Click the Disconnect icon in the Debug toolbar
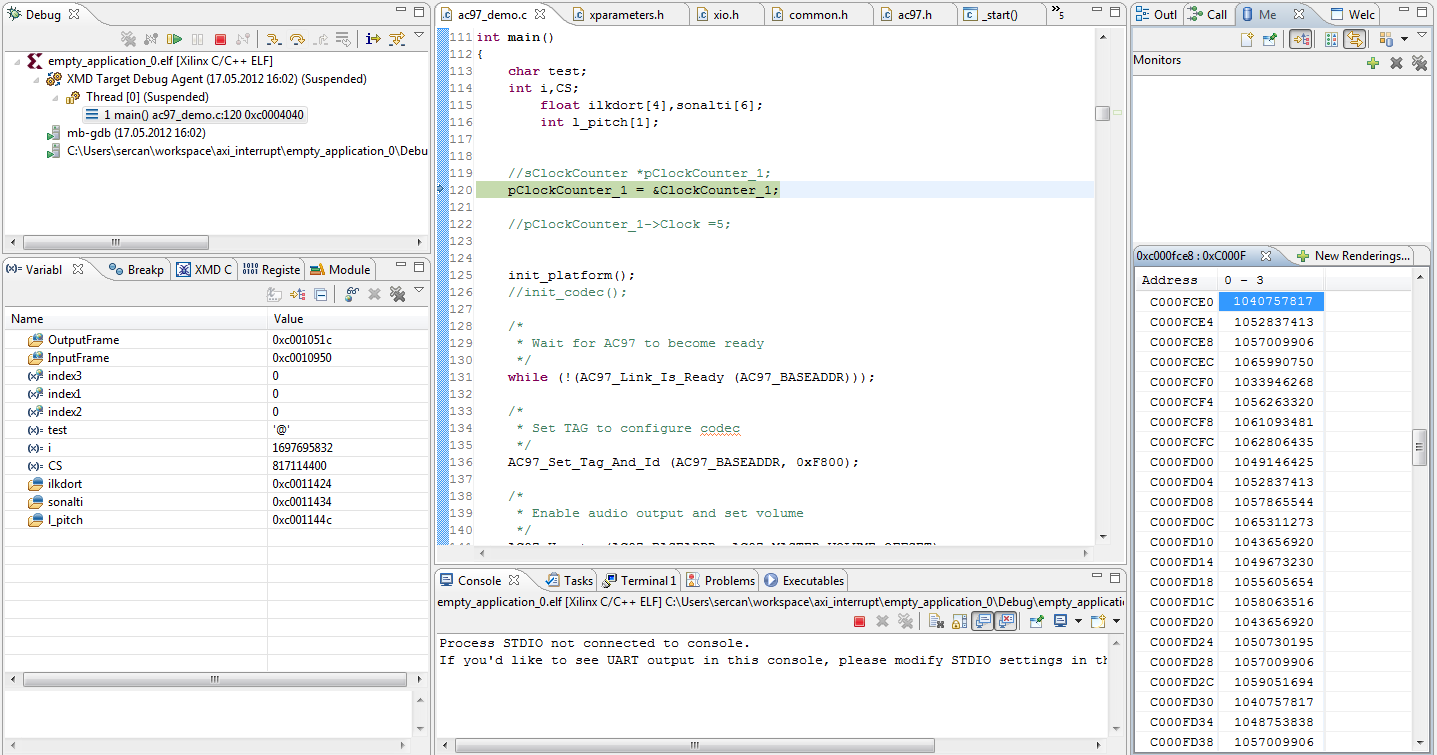Image resolution: width=1437 pixels, height=755 pixels. click(x=243, y=39)
